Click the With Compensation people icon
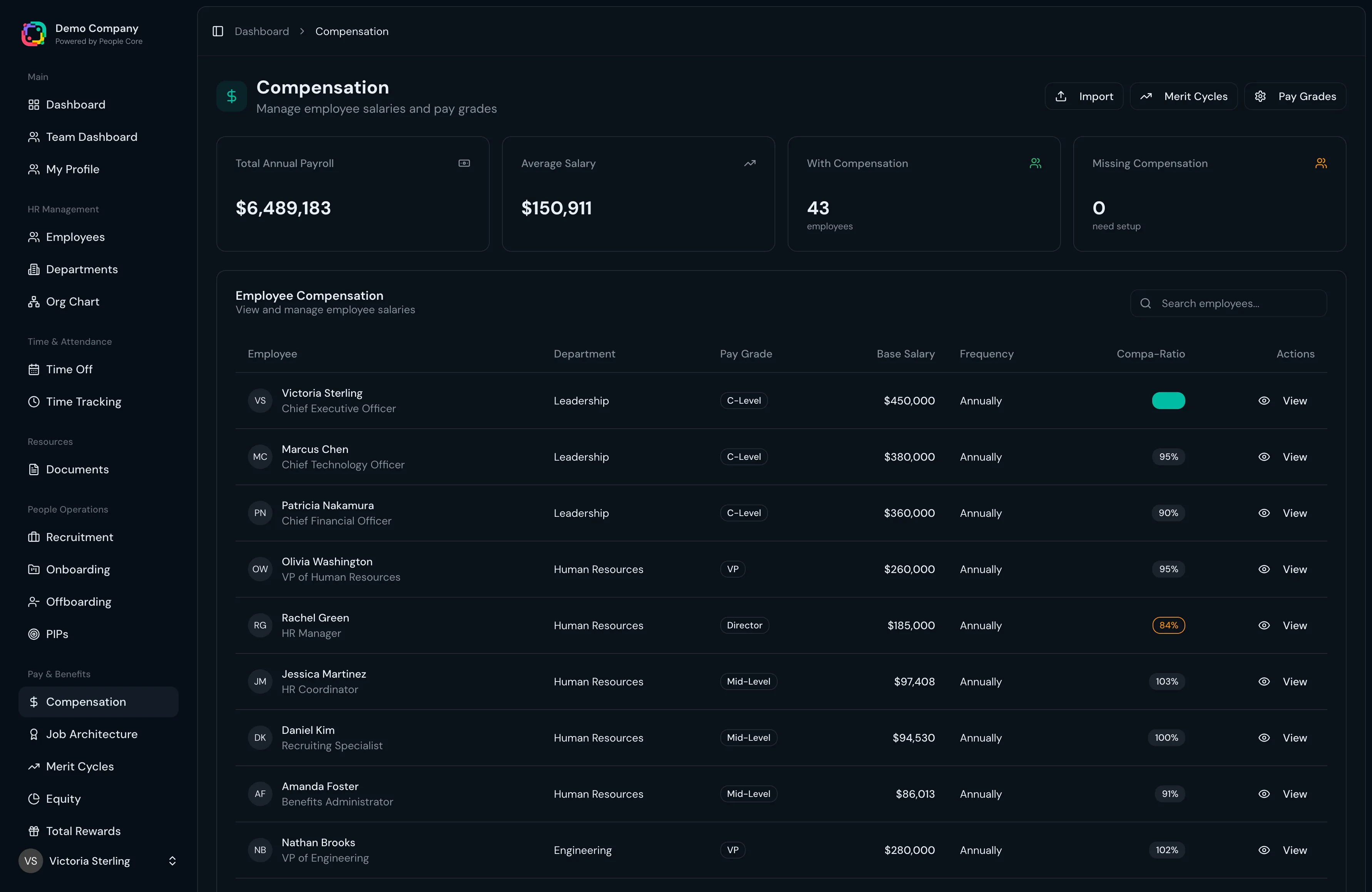This screenshot has height=892, width=1372. [x=1035, y=163]
